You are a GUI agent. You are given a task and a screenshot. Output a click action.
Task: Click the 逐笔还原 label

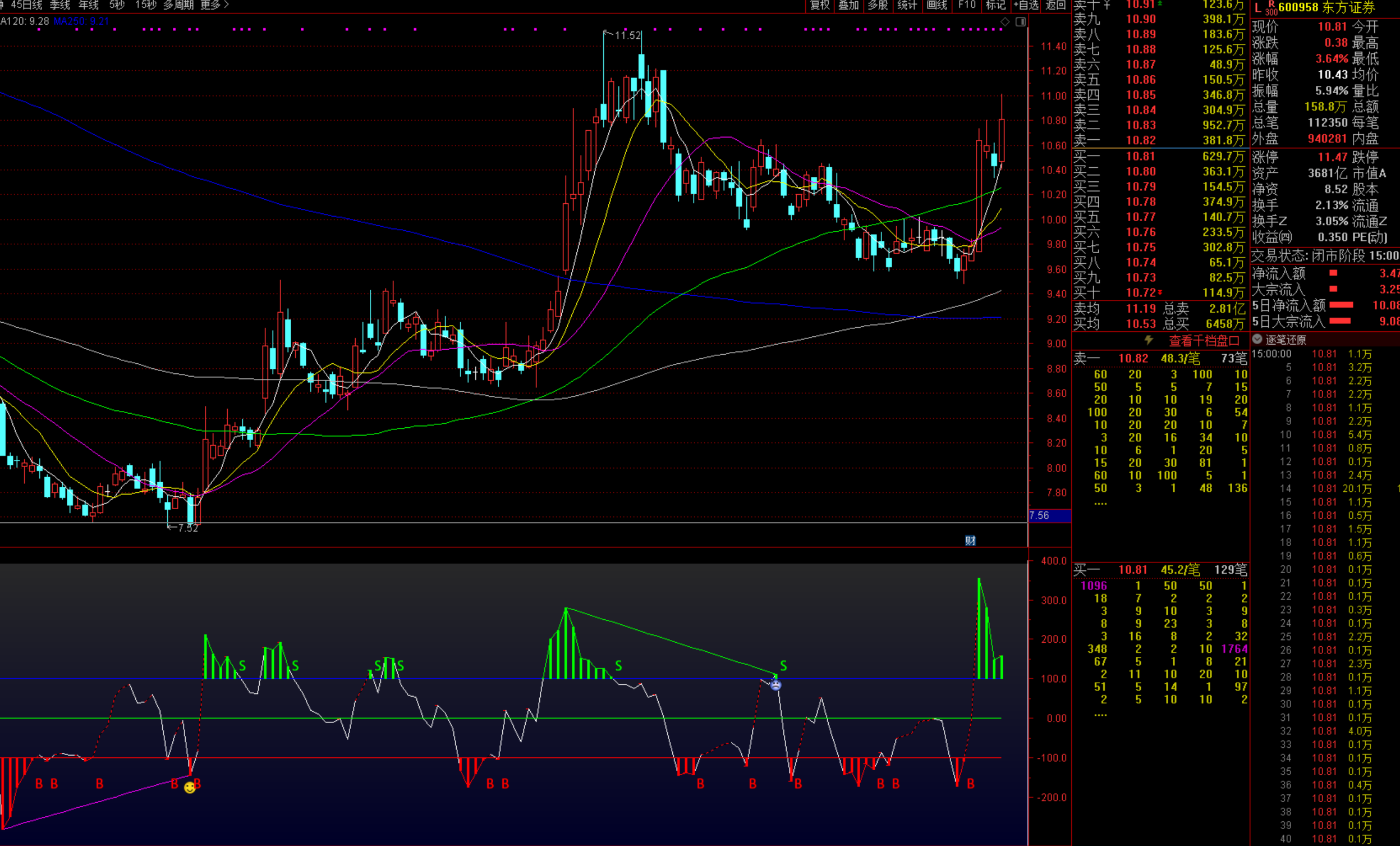coord(1286,340)
